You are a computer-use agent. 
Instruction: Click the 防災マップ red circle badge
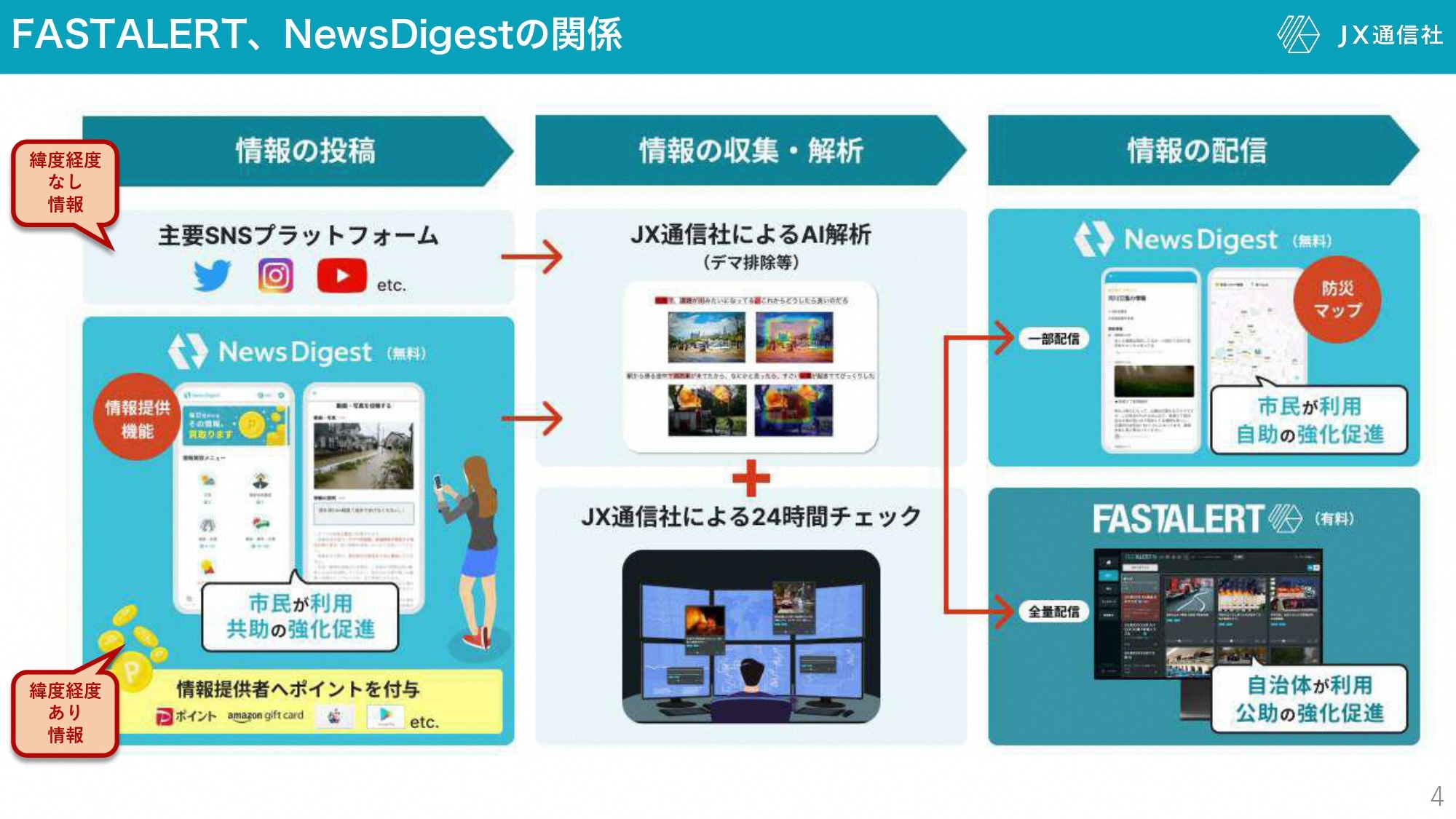pos(1337,299)
